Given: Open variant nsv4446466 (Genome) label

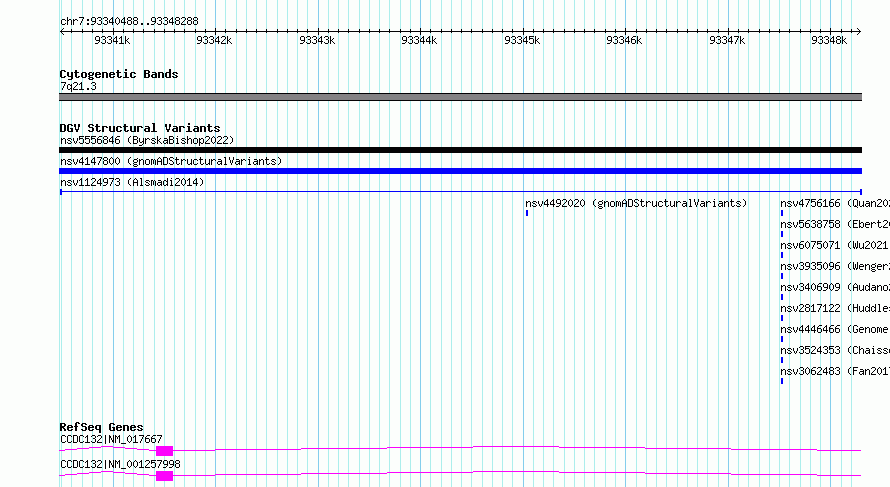Looking at the screenshot, I should pyautogui.click(x=834, y=329).
